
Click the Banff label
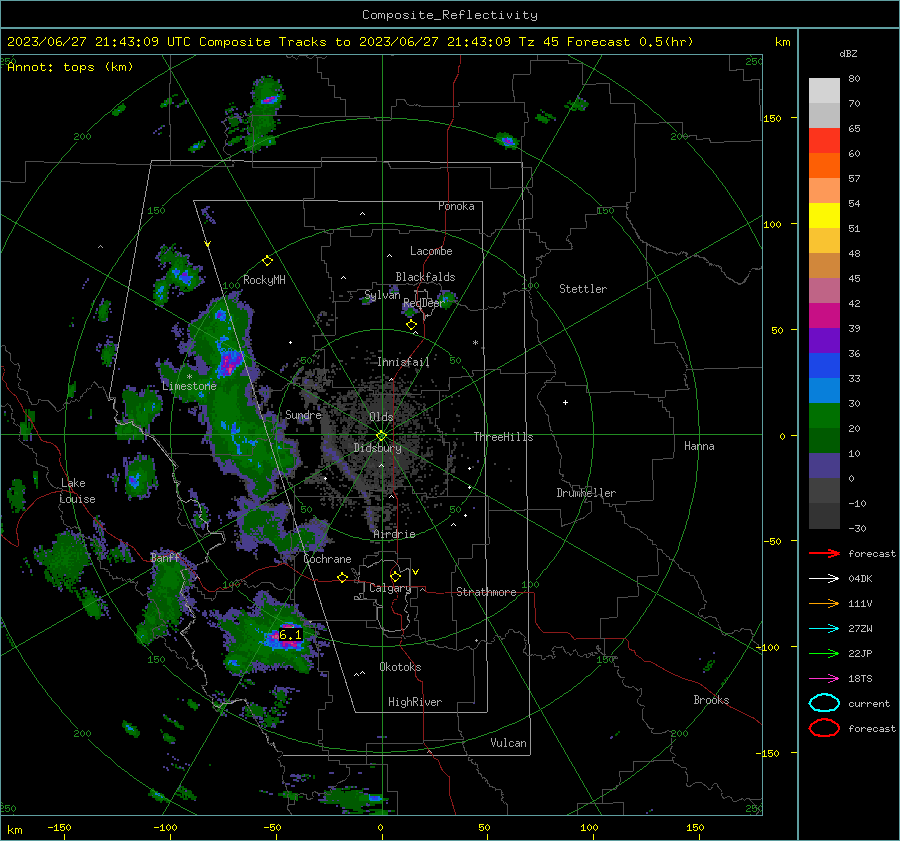(165, 558)
